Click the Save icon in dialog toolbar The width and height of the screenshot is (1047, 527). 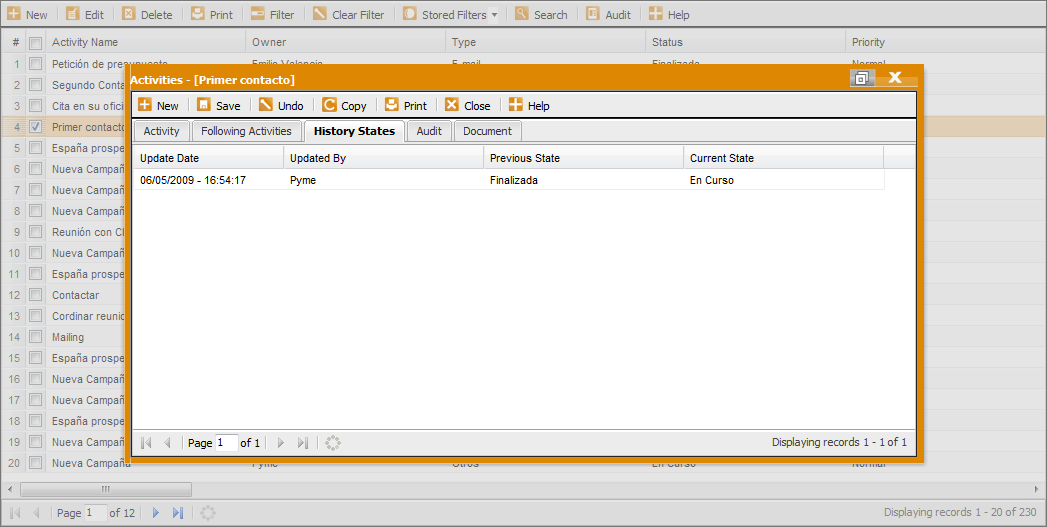pos(204,105)
